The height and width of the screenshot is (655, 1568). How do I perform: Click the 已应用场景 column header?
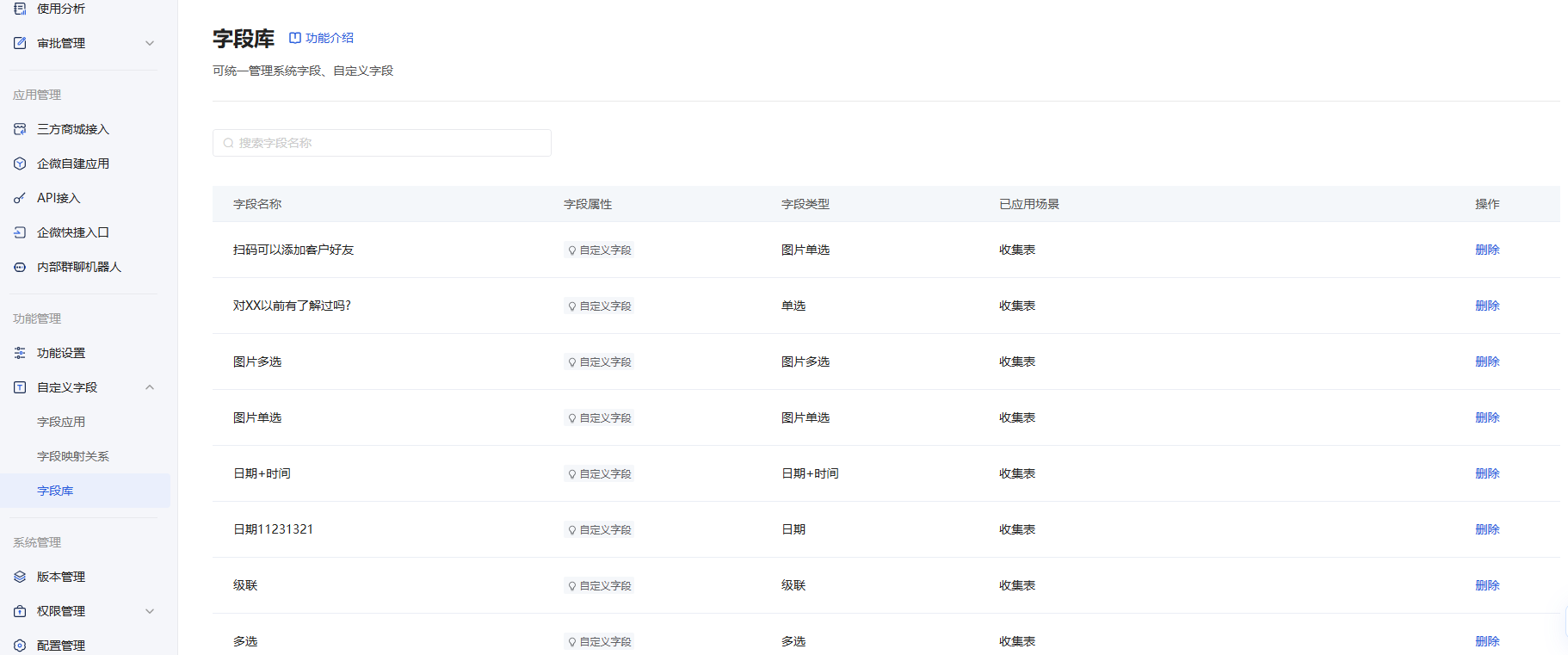[1029, 204]
